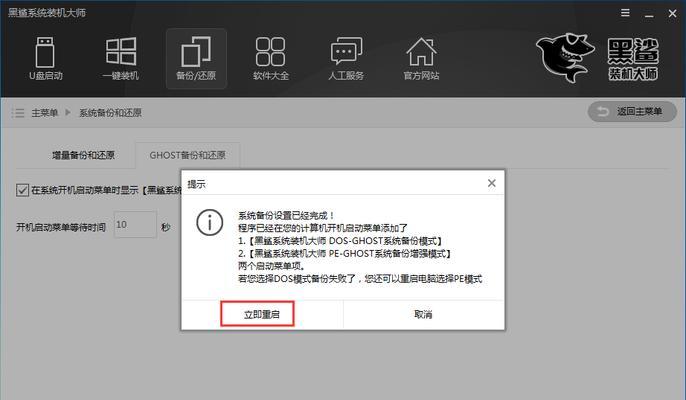Close the application window
This screenshot has height=400, width=686.
[x=672, y=14]
